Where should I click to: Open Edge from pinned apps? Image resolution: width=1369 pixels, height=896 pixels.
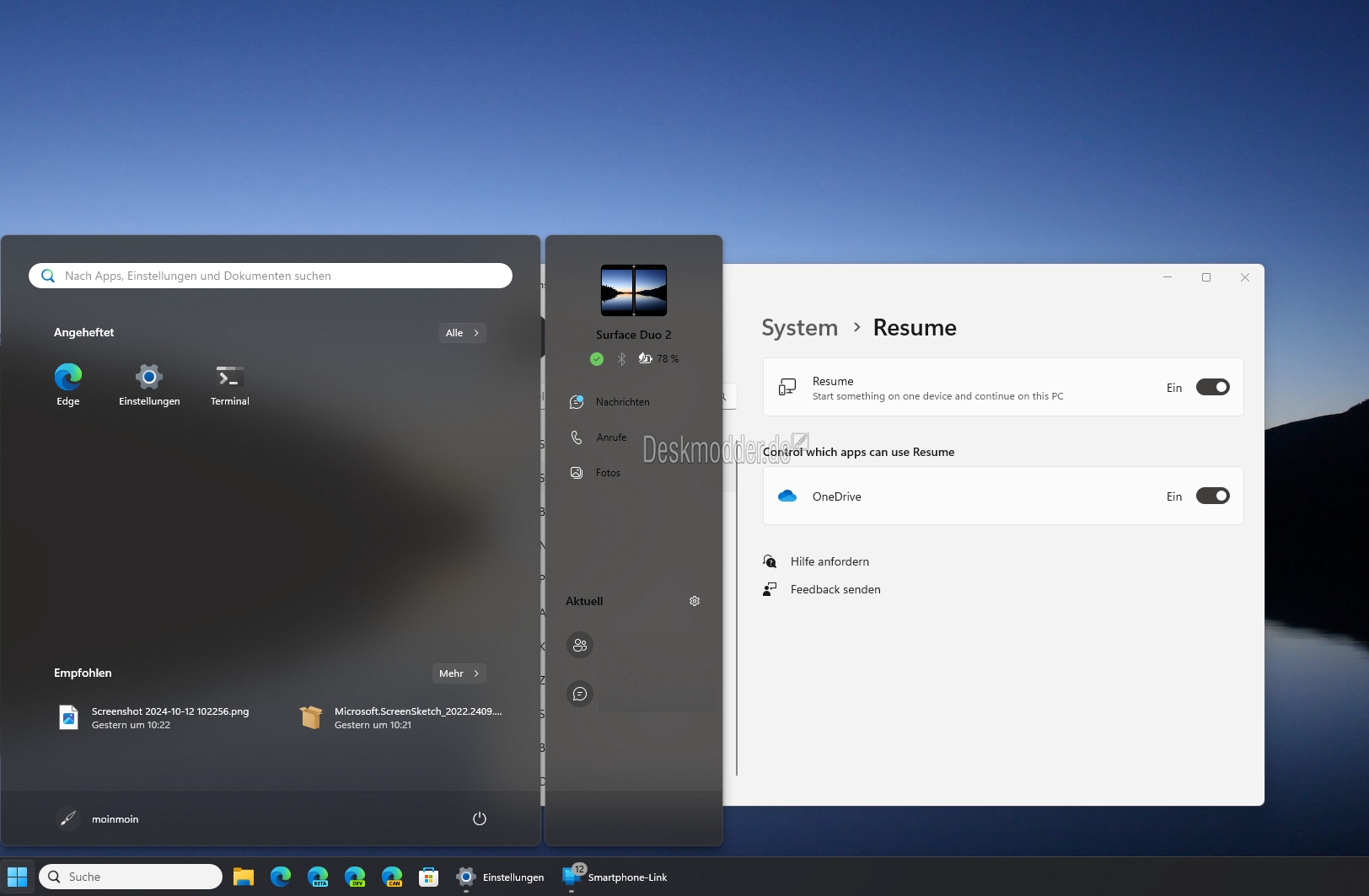tap(68, 385)
